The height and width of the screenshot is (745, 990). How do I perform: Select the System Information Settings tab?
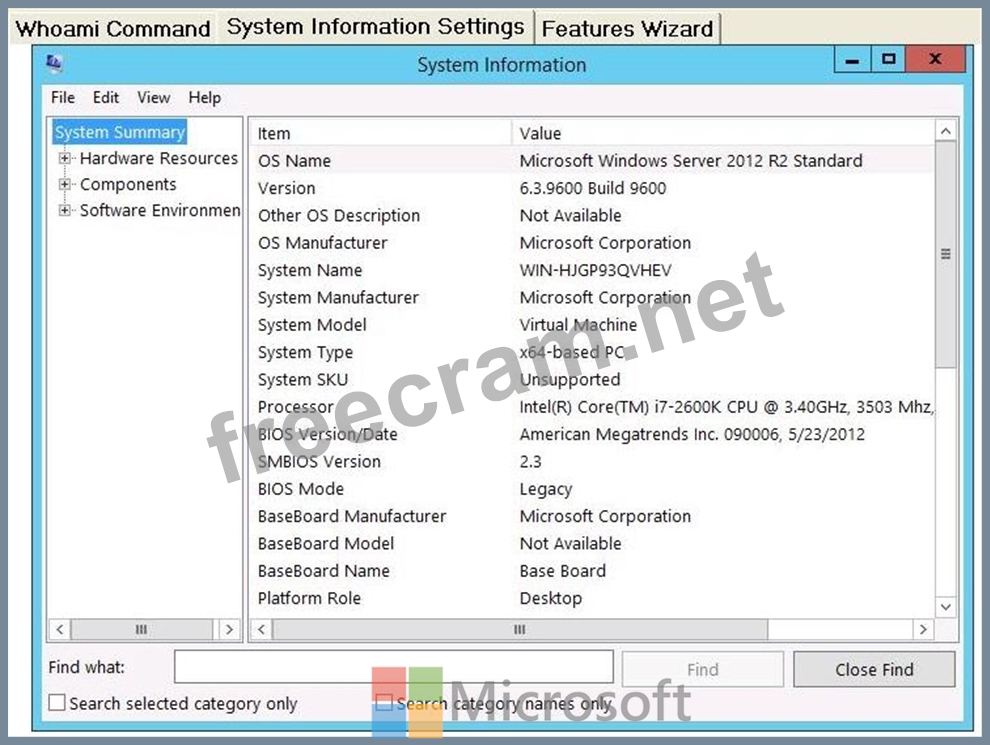point(375,27)
